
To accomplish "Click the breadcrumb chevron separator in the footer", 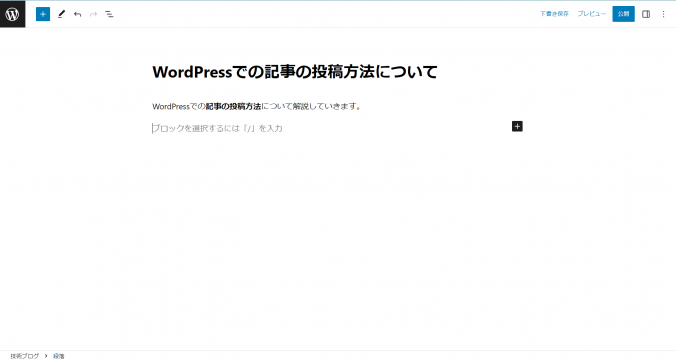I will (x=46, y=356).
